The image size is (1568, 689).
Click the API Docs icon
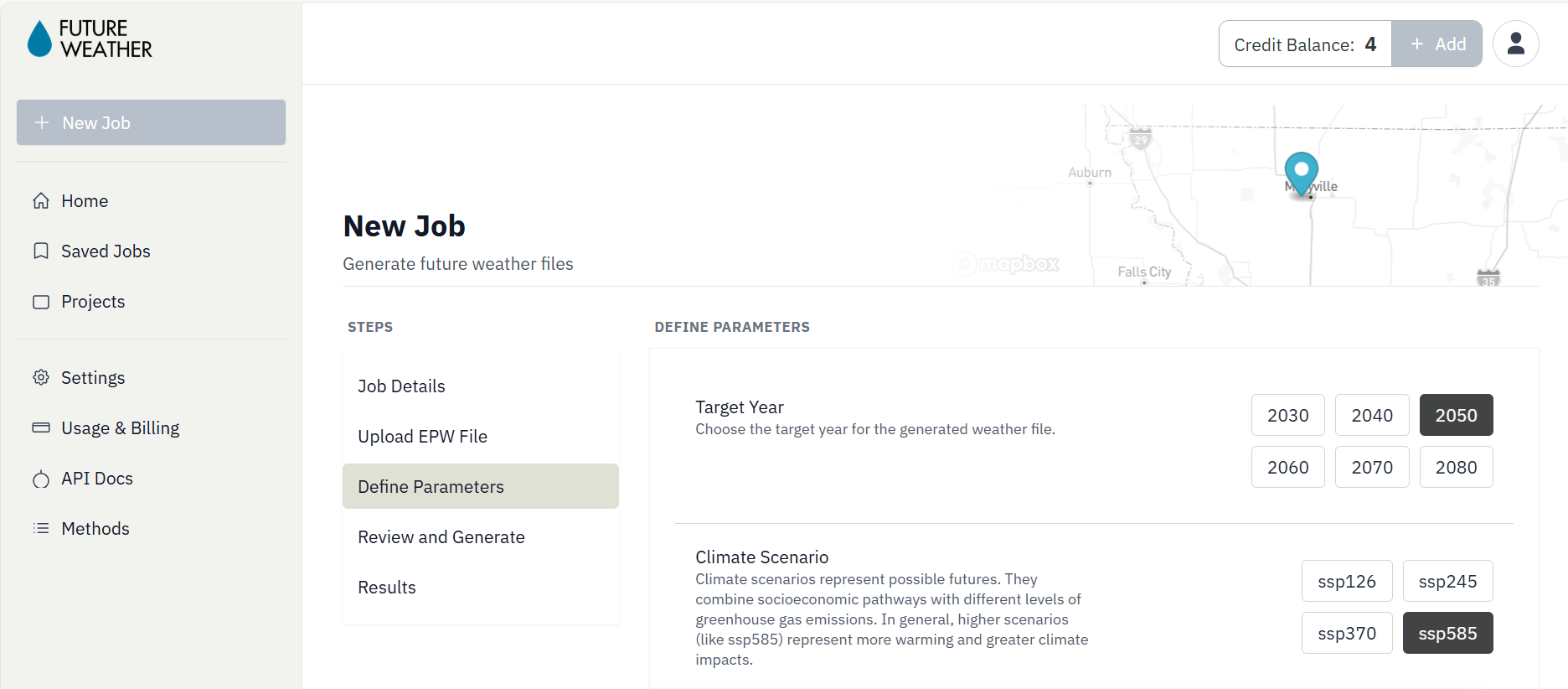coord(41,479)
